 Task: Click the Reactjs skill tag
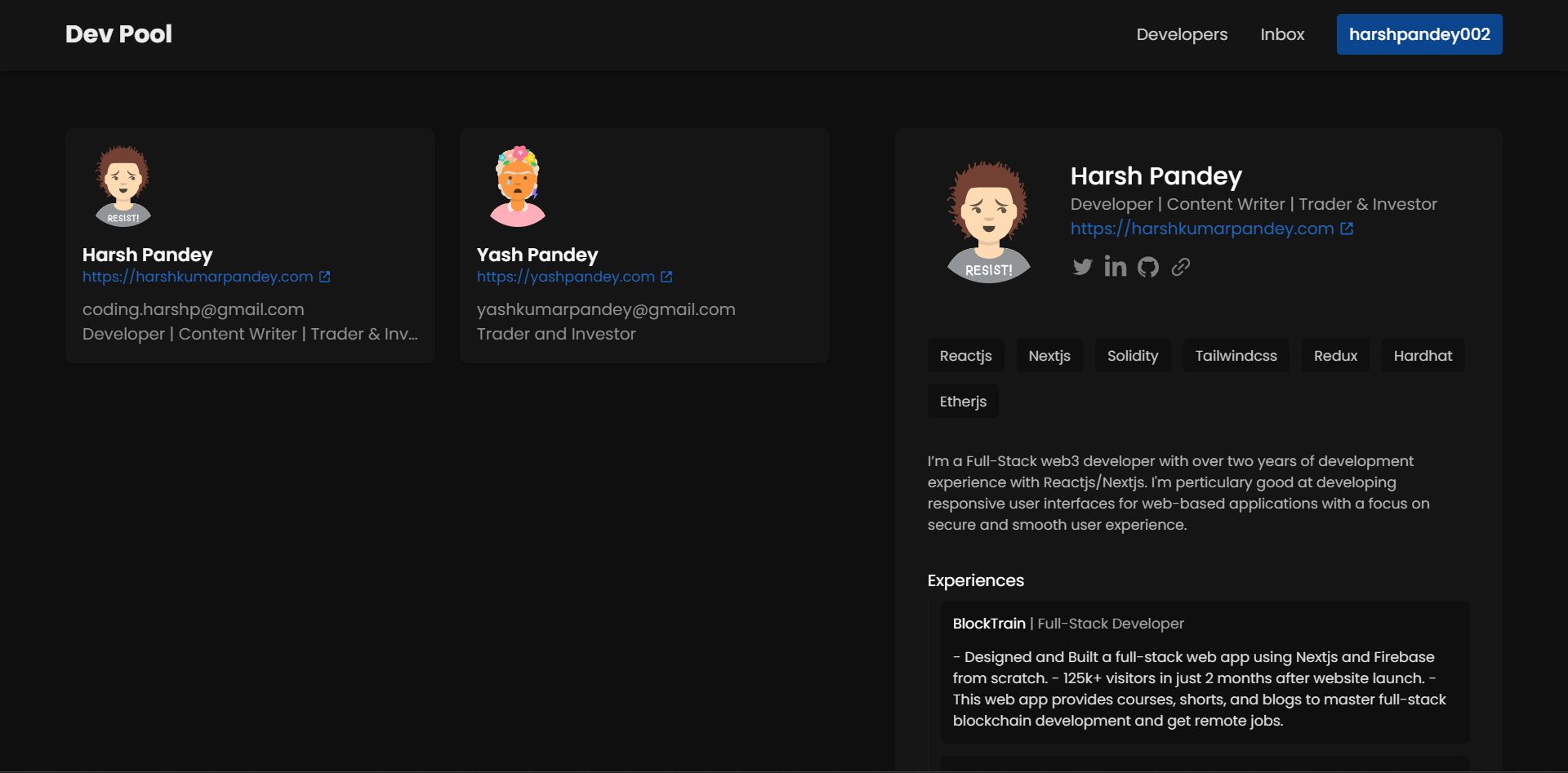pyautogui.click(x=966, y=356)
